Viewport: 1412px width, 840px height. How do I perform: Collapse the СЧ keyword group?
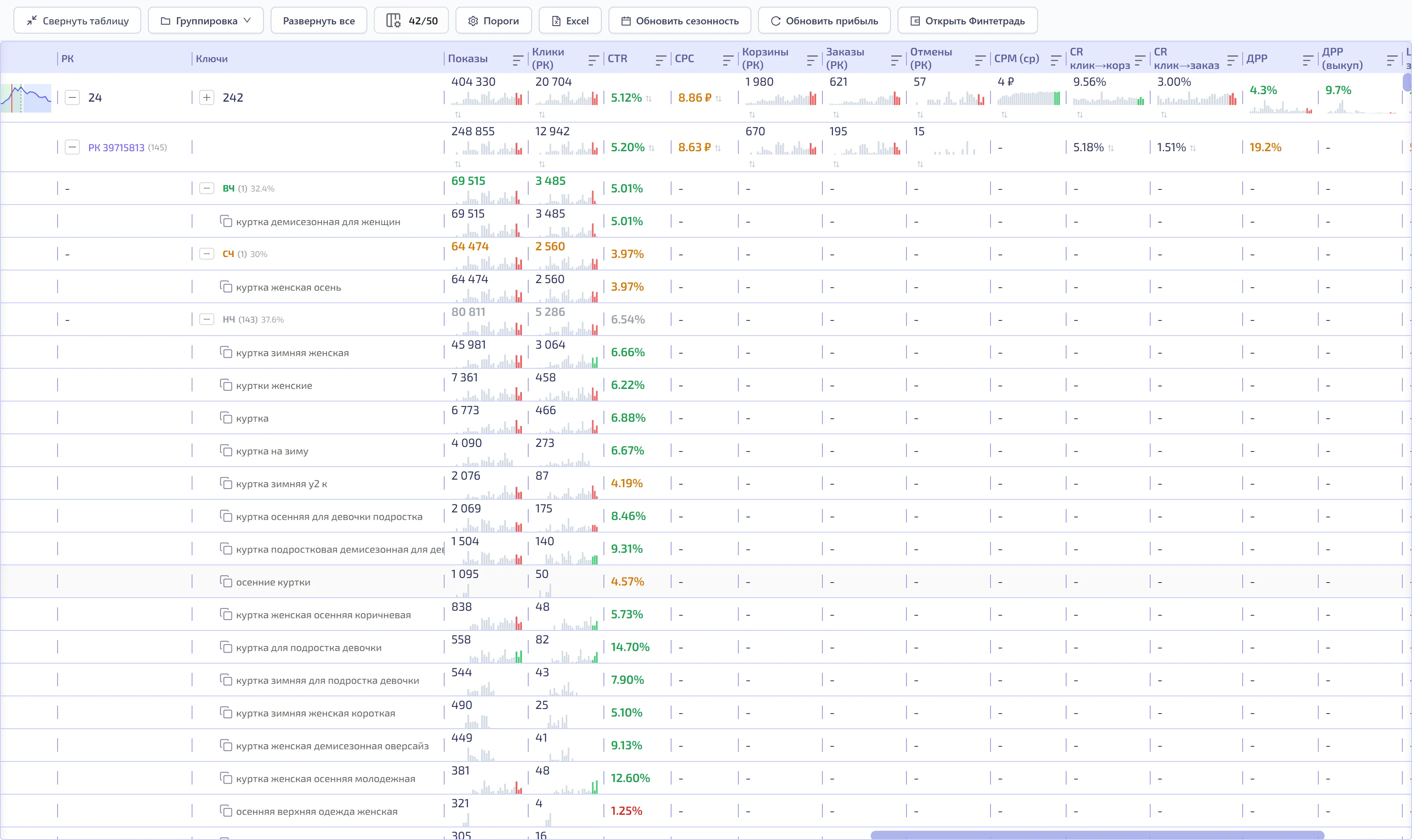point(207,254)
